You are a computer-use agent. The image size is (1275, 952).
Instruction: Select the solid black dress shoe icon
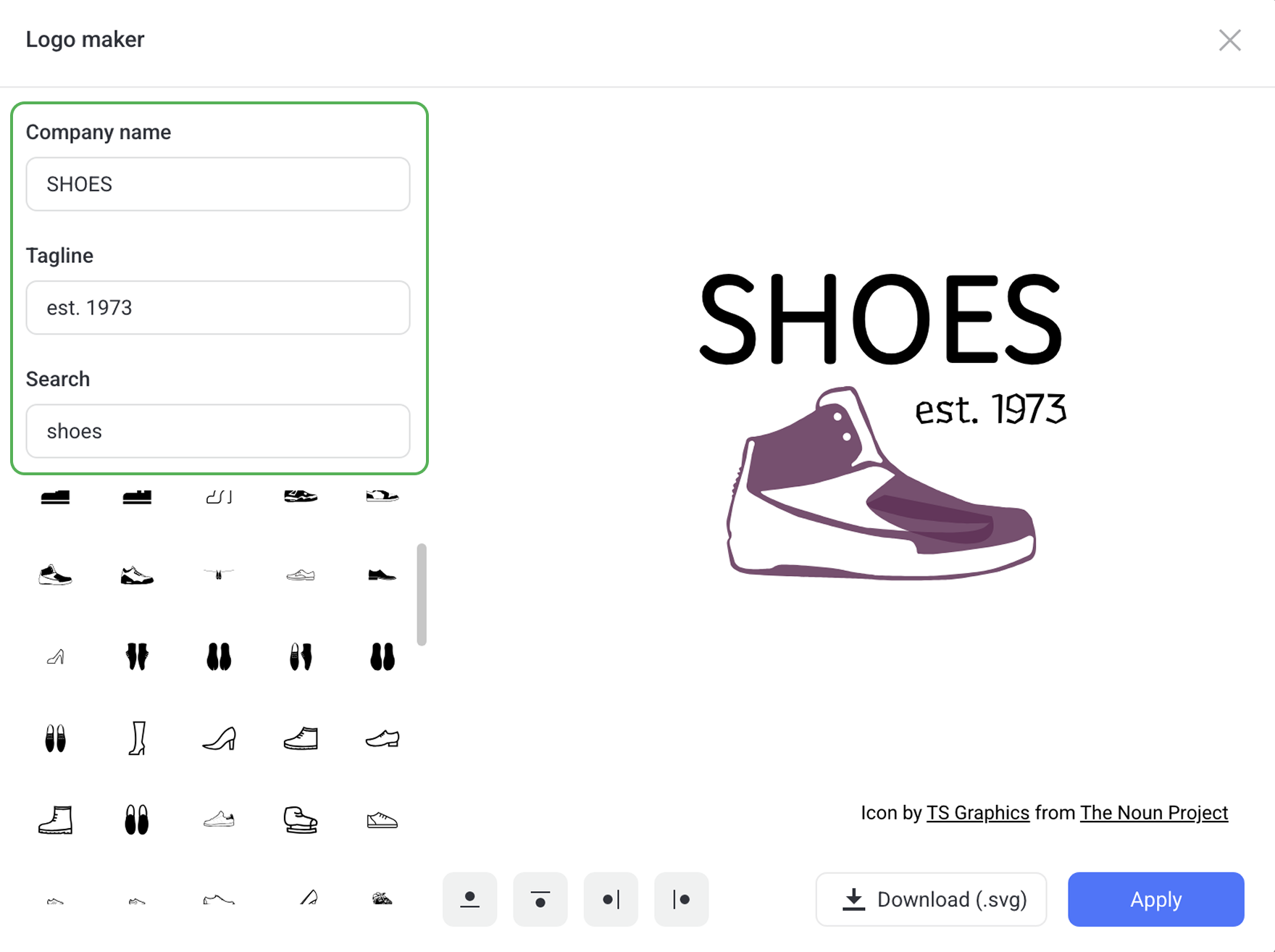coord(382,575)
